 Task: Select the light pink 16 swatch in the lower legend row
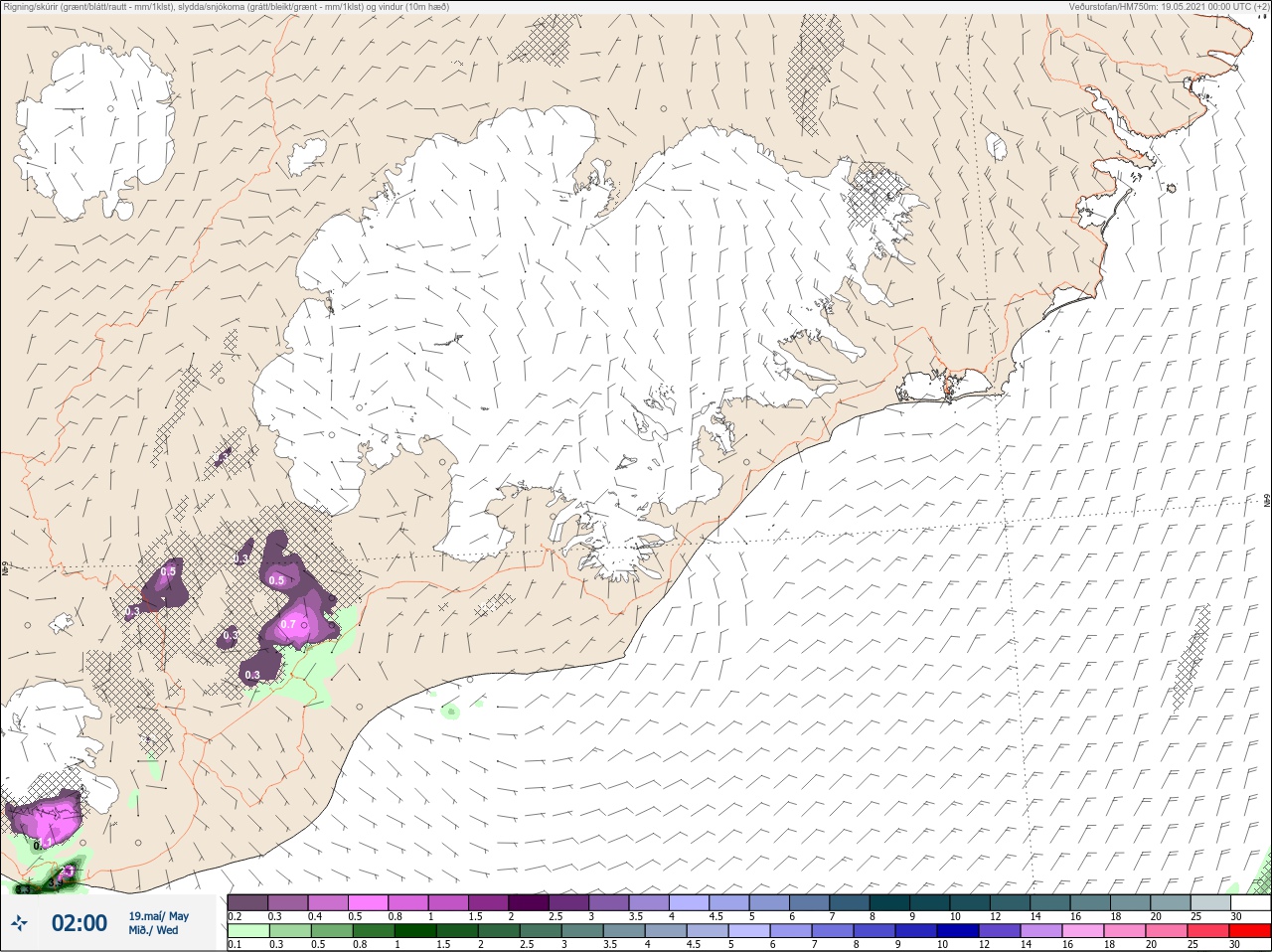[x=1083, y=931]
